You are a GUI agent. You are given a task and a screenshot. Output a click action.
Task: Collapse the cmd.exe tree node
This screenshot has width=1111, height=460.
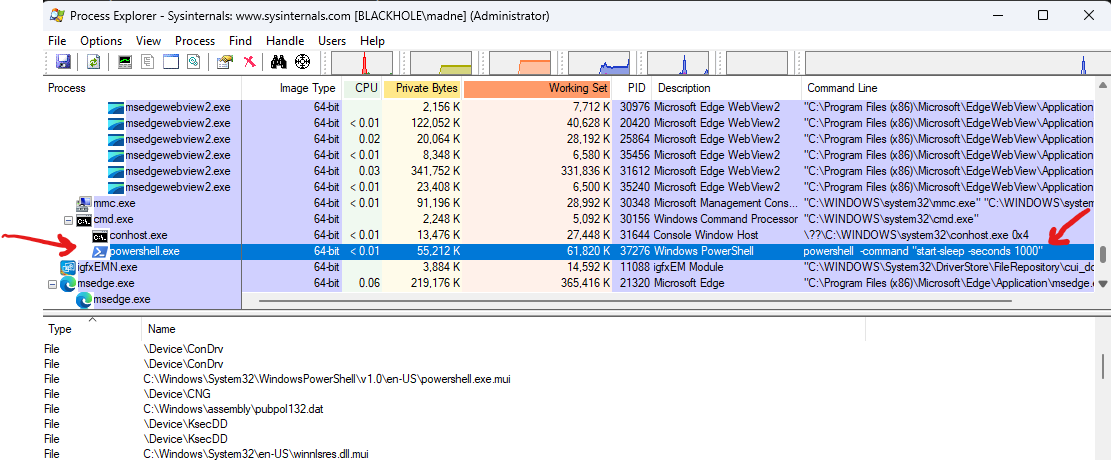click(x=68, y=220)
